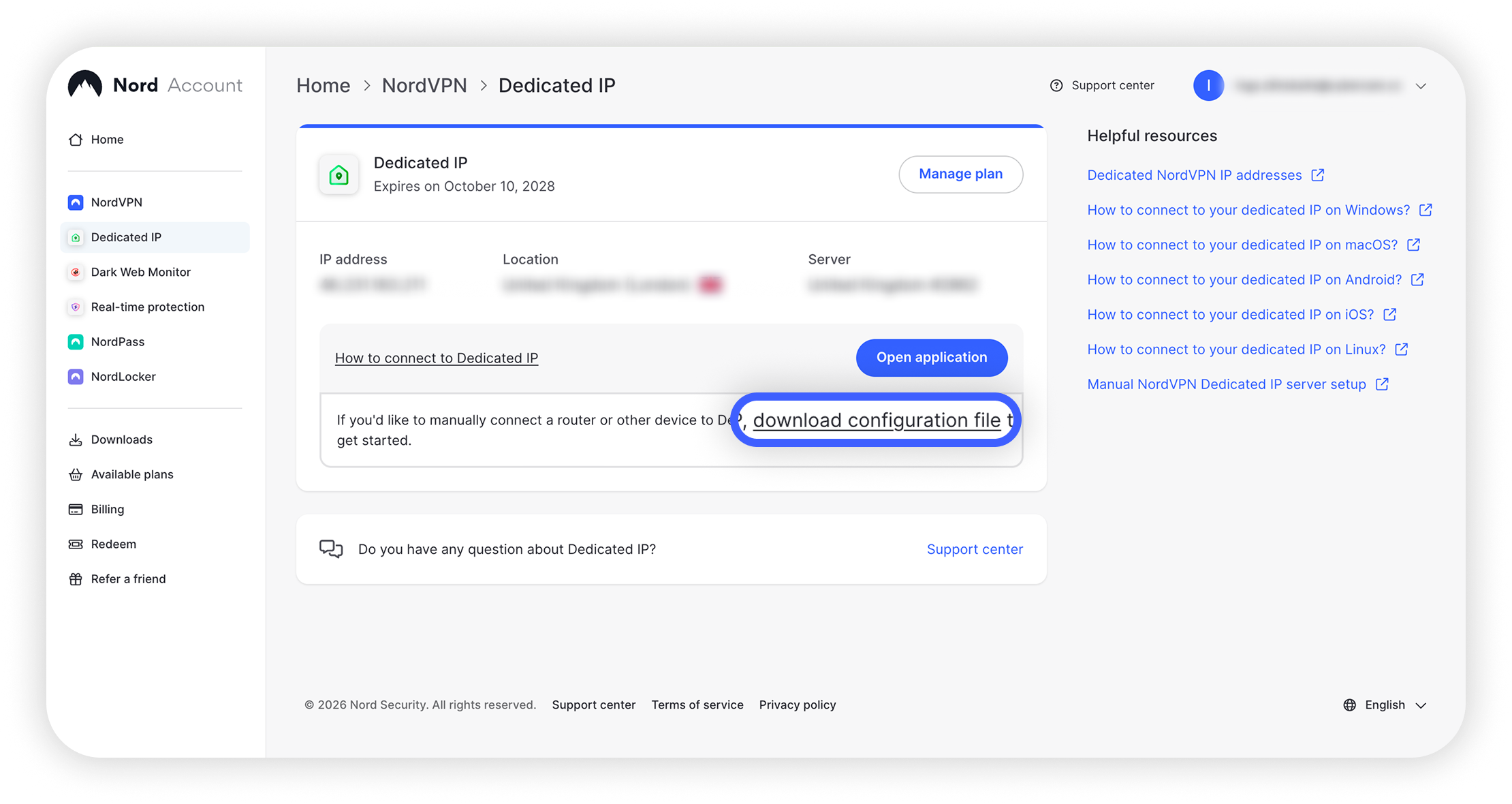Click the Dark Web Monitor icon
The width and height of the screenshot is (1512, 804).
76,272
